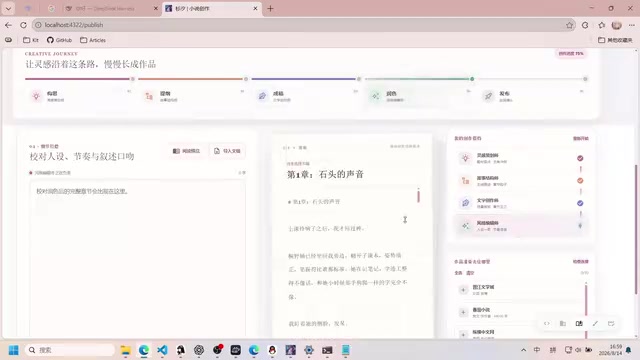Click the 阅读预览 button

pyautogui.click(x=187, y=151)
